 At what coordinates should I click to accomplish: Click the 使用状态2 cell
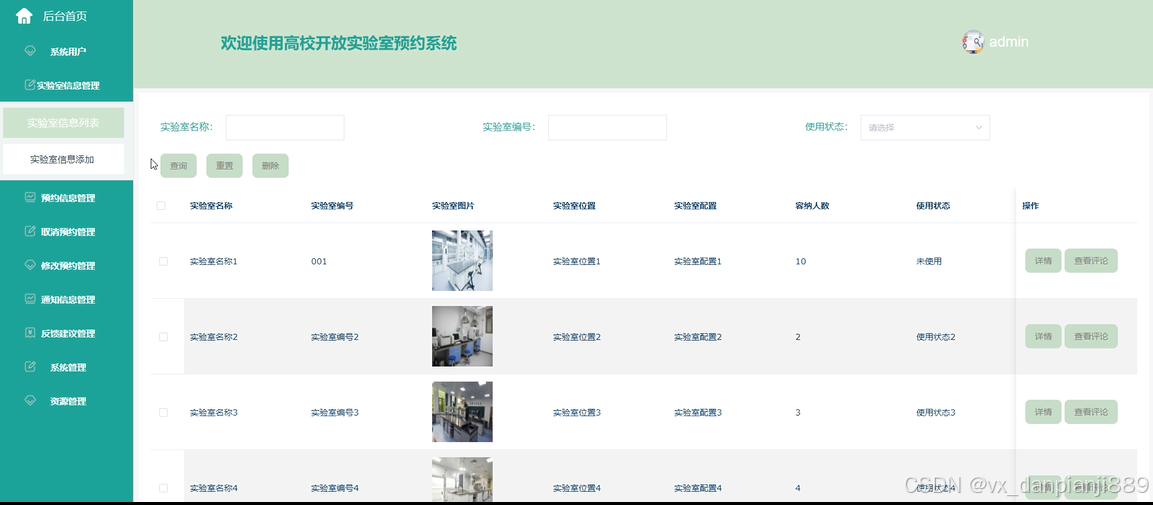pos(935,337)
